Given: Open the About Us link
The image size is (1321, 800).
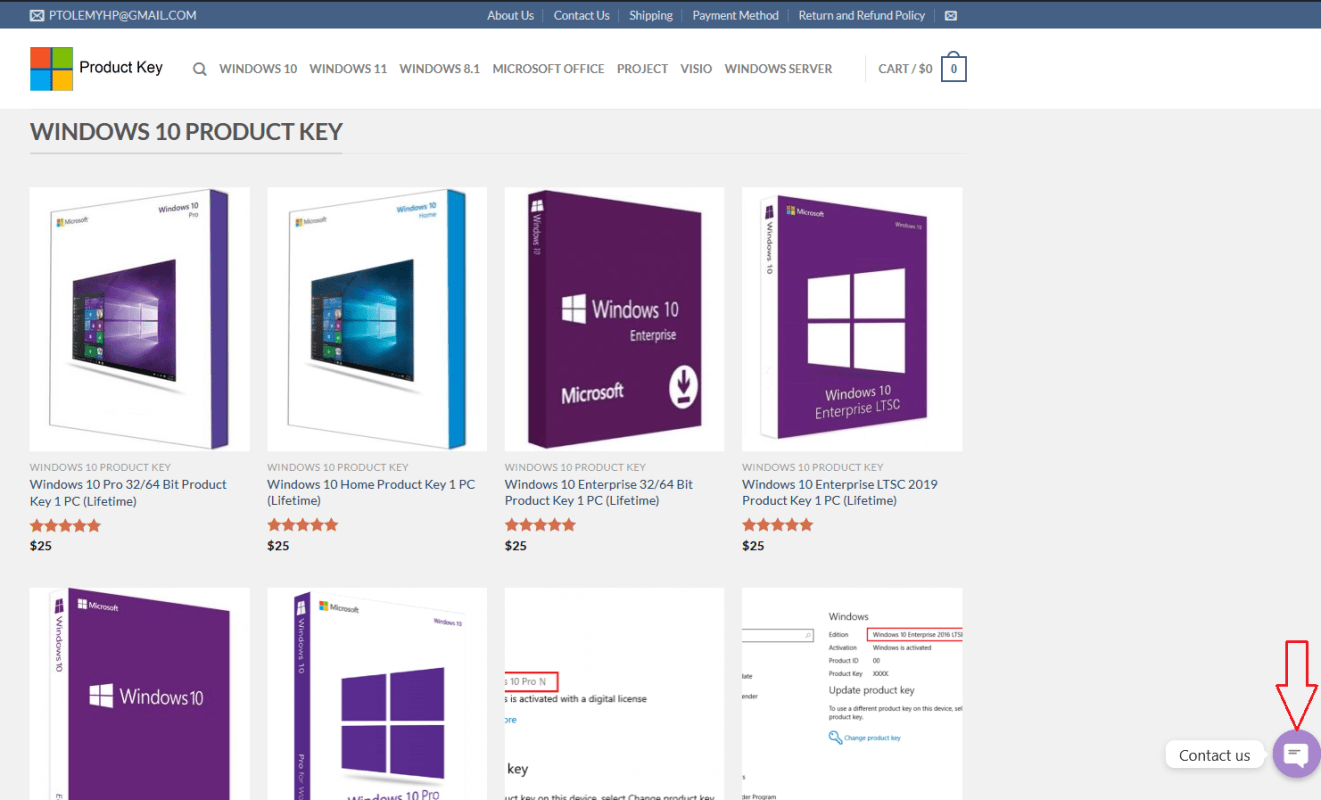Looking at the screenshot, I should tap(510, 15).
